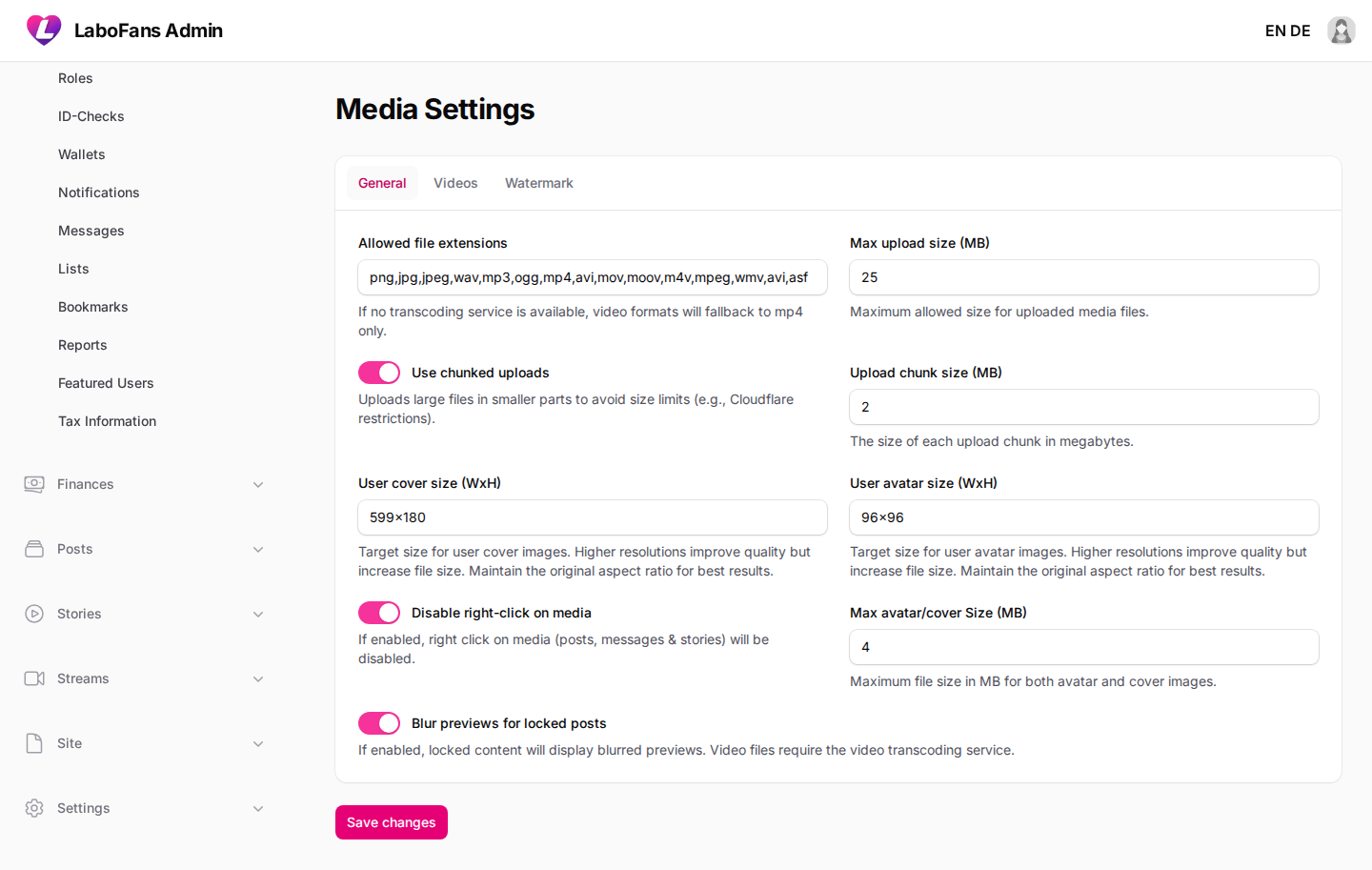Open the user avatar menu

pos(1342,30)
